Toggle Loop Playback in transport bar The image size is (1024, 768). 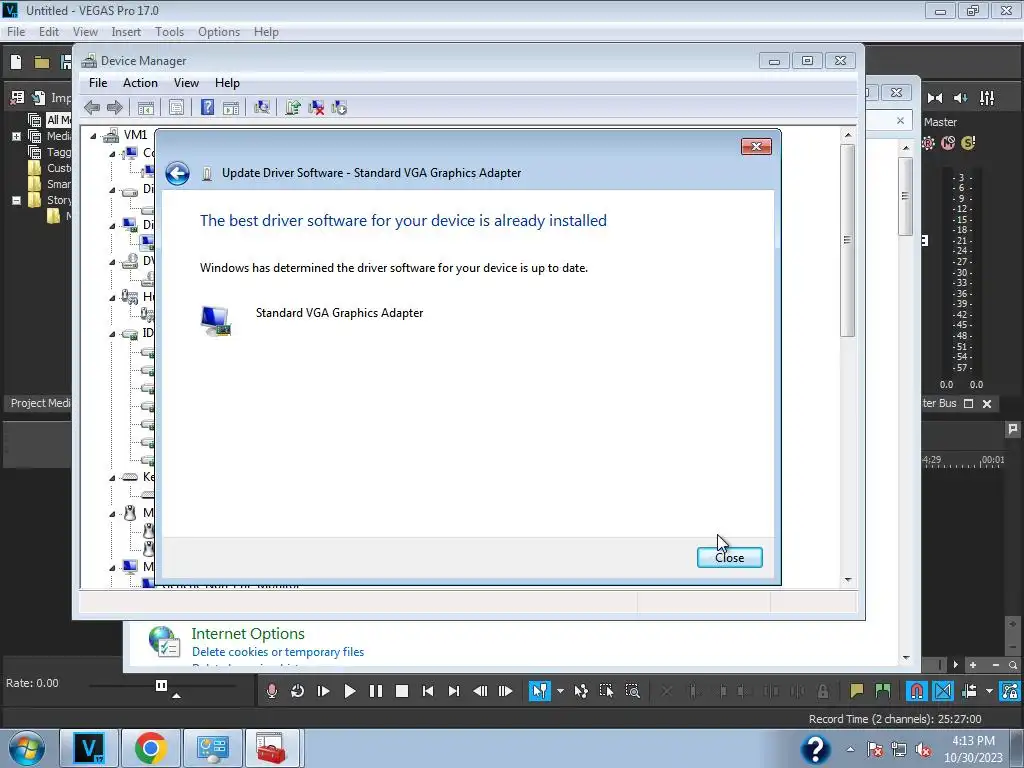297,691
